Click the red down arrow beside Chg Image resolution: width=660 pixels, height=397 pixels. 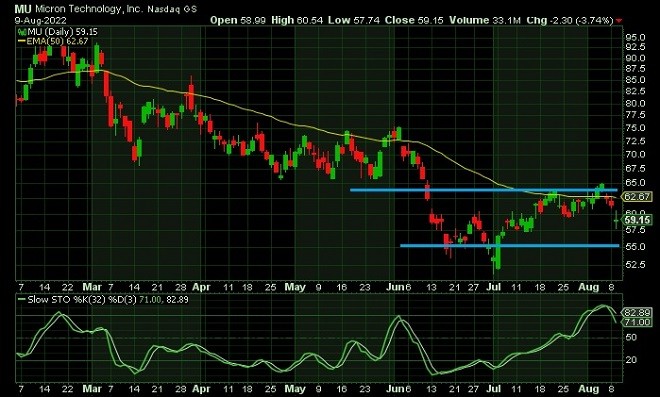(619, 20)
